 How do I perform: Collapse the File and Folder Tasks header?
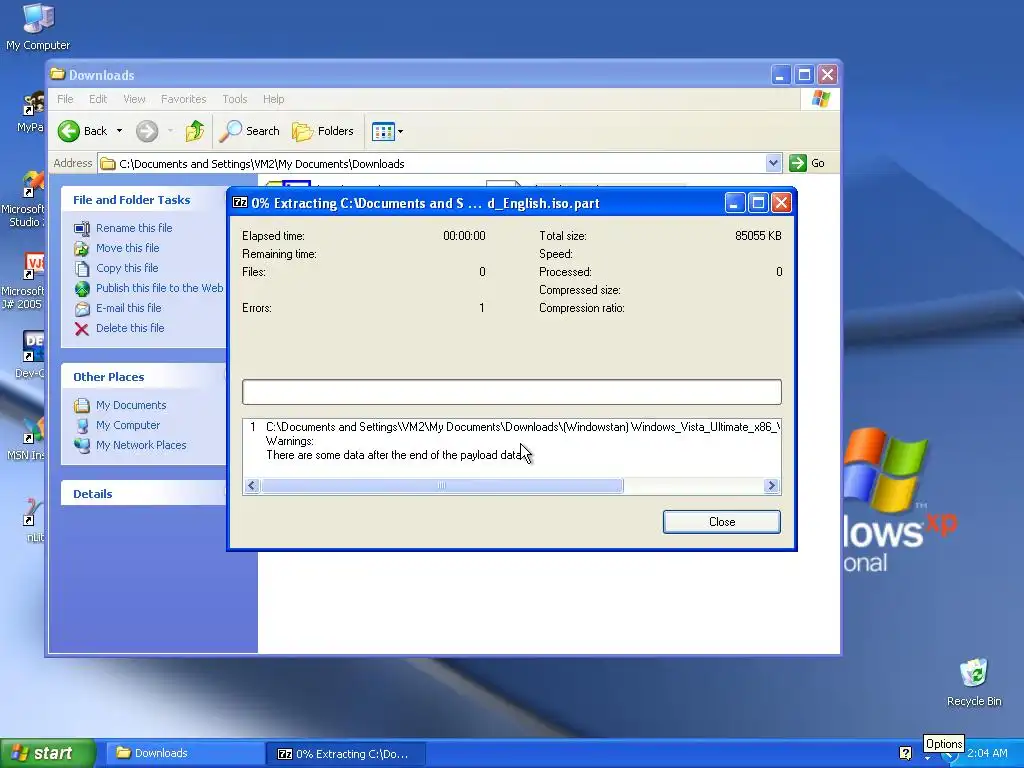tap(144, 200)
